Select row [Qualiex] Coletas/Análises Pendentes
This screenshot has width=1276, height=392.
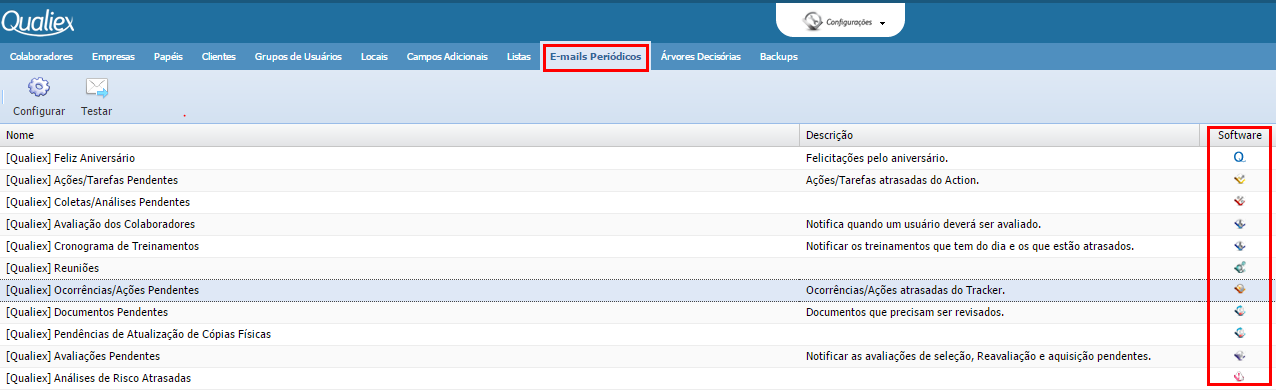(x=638, y=202)
